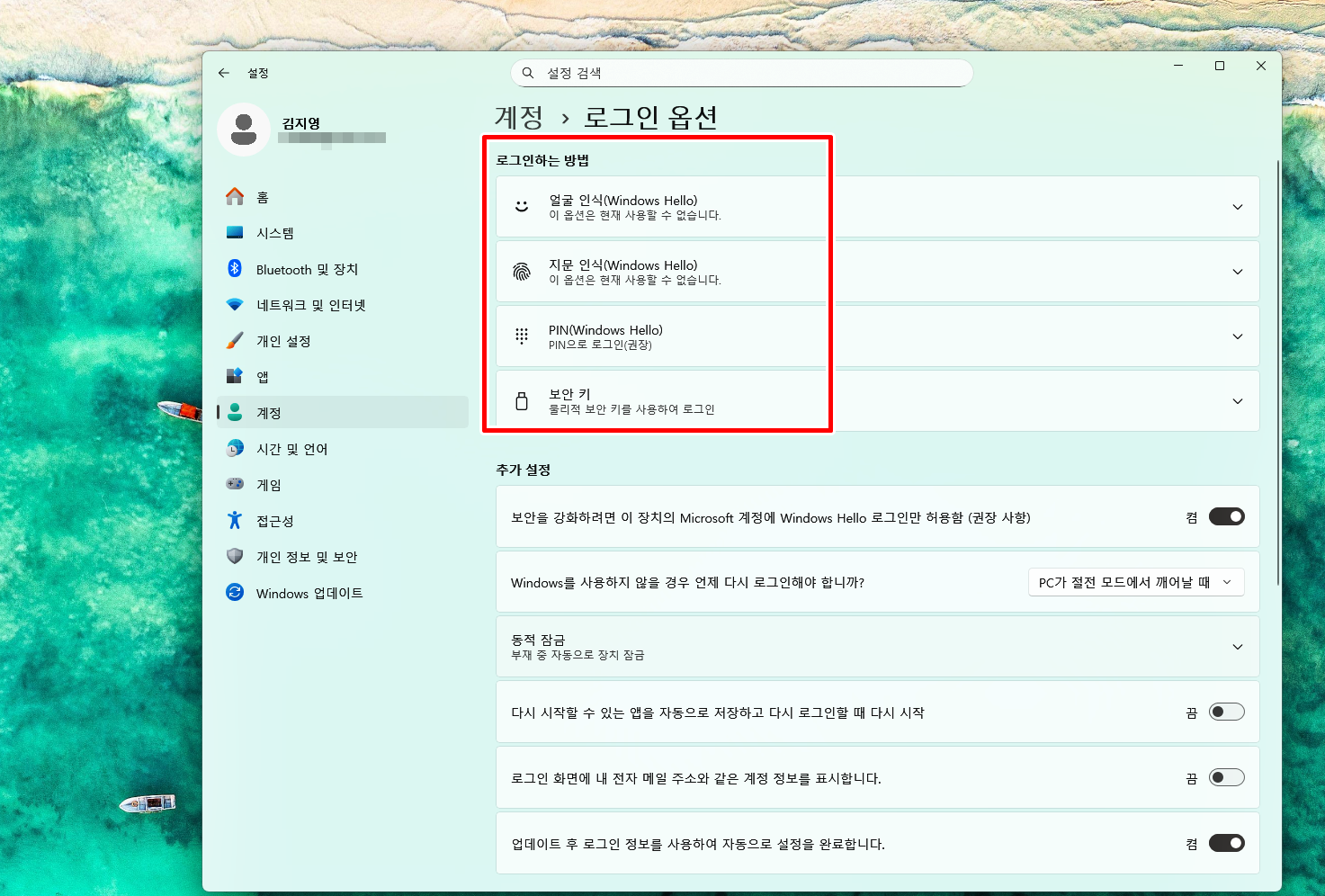The image size is (1325, 896).
Task: Click the 계정 breadcrumb link
Action: point(519,117)
